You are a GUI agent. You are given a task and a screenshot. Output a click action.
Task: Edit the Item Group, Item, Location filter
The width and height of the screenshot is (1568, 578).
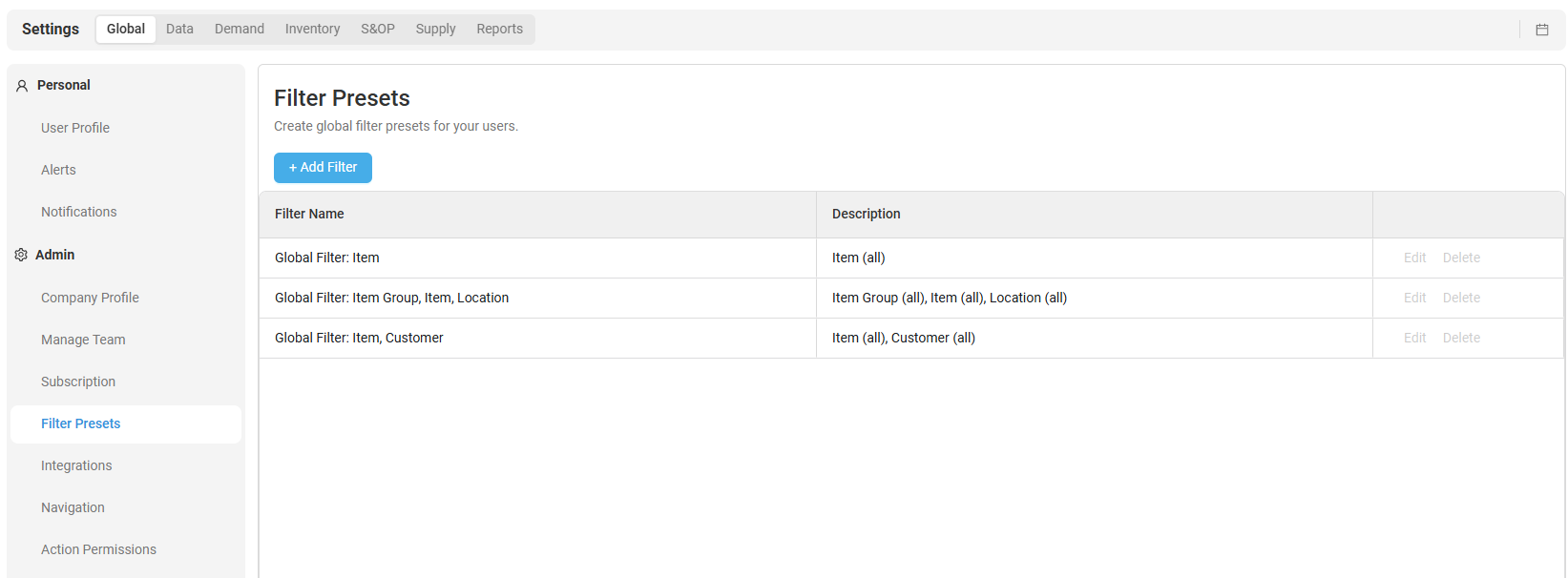(x=1414, y=298)
